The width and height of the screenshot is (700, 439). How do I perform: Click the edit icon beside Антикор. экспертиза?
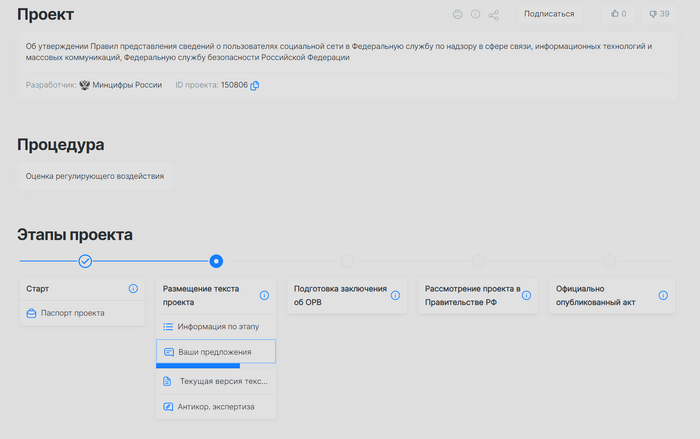coord(168,406)
